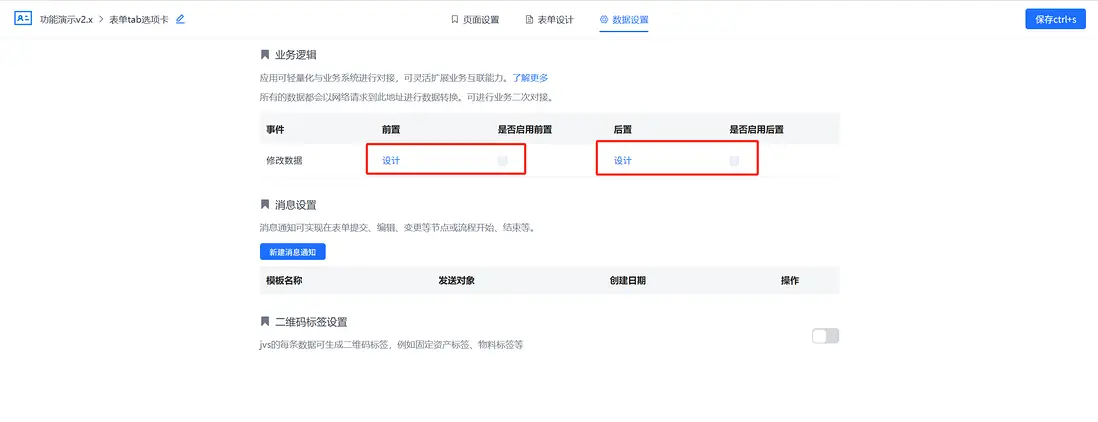This screenshot has width=1098, height=422.
Task: Enable the 是否启用前置 checkbox
Action: 503,160
